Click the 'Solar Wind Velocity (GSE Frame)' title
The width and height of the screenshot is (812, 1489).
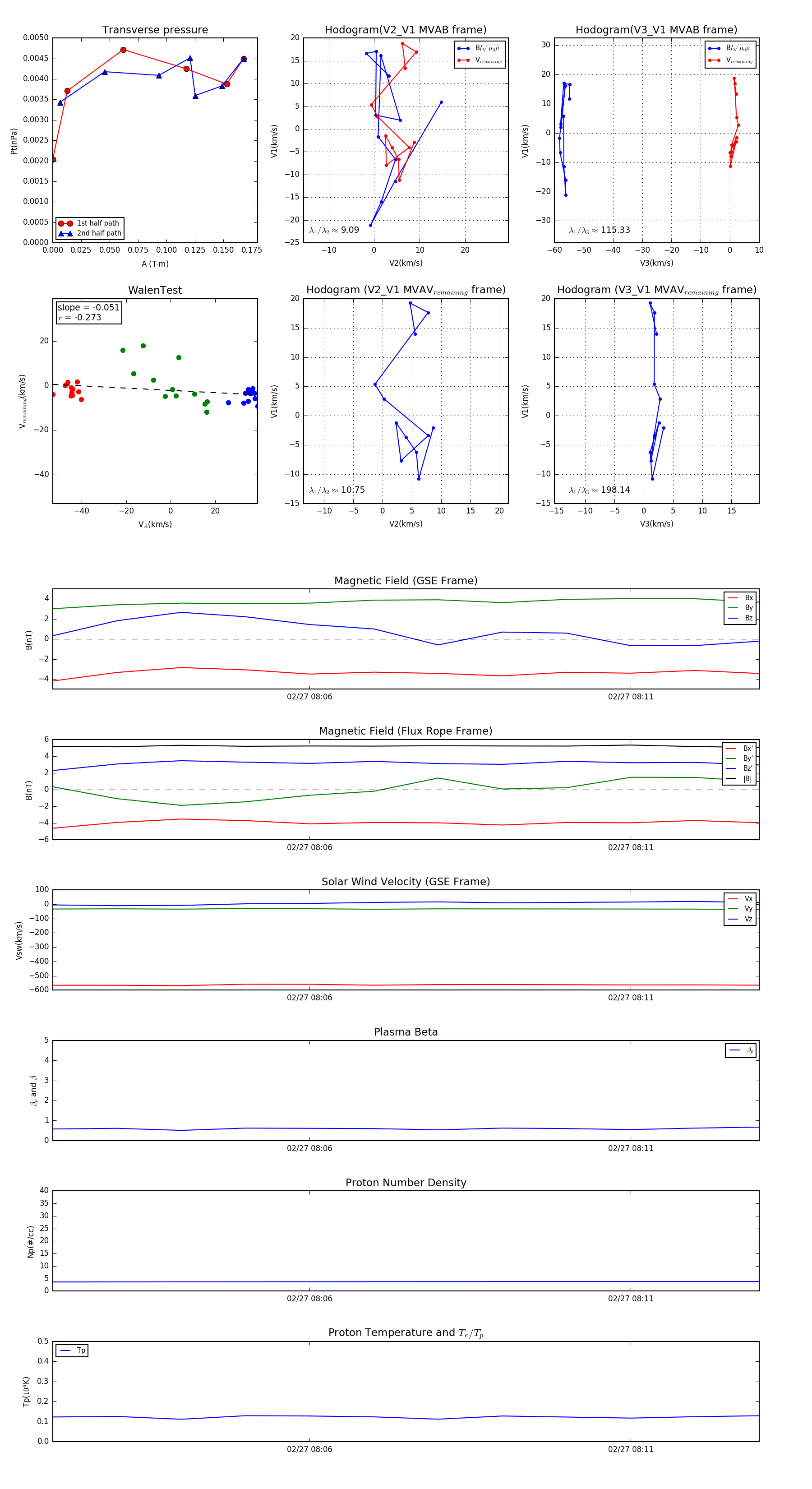pyautogui.click(x=406, y=882)
